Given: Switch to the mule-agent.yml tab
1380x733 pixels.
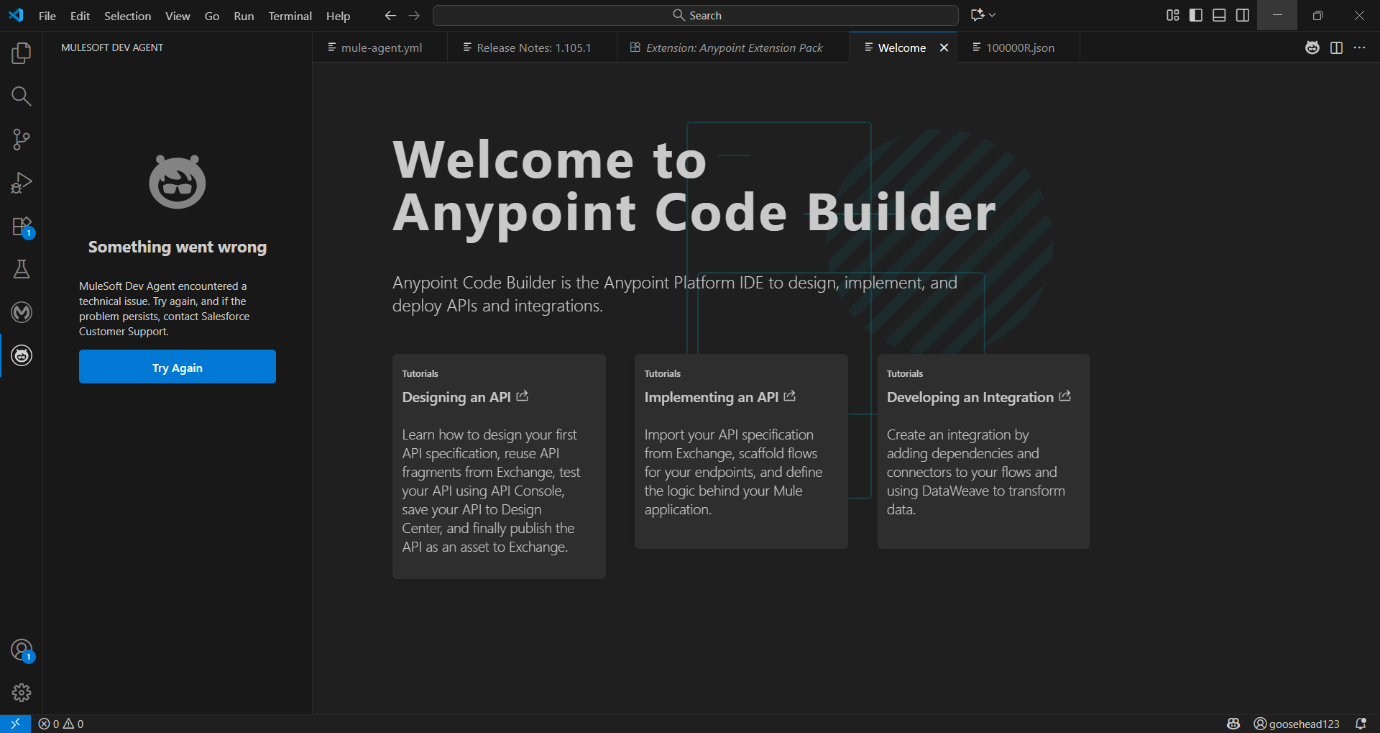Looking at the screenshot, I should (381, 48).
